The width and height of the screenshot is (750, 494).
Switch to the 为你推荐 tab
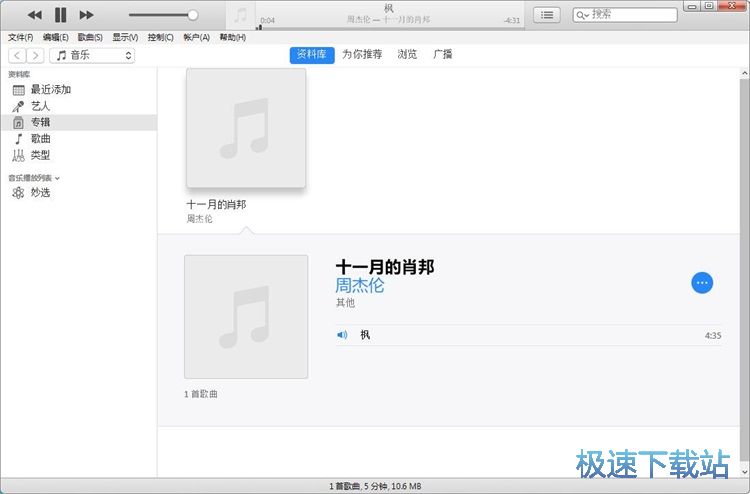coord(362,55)
